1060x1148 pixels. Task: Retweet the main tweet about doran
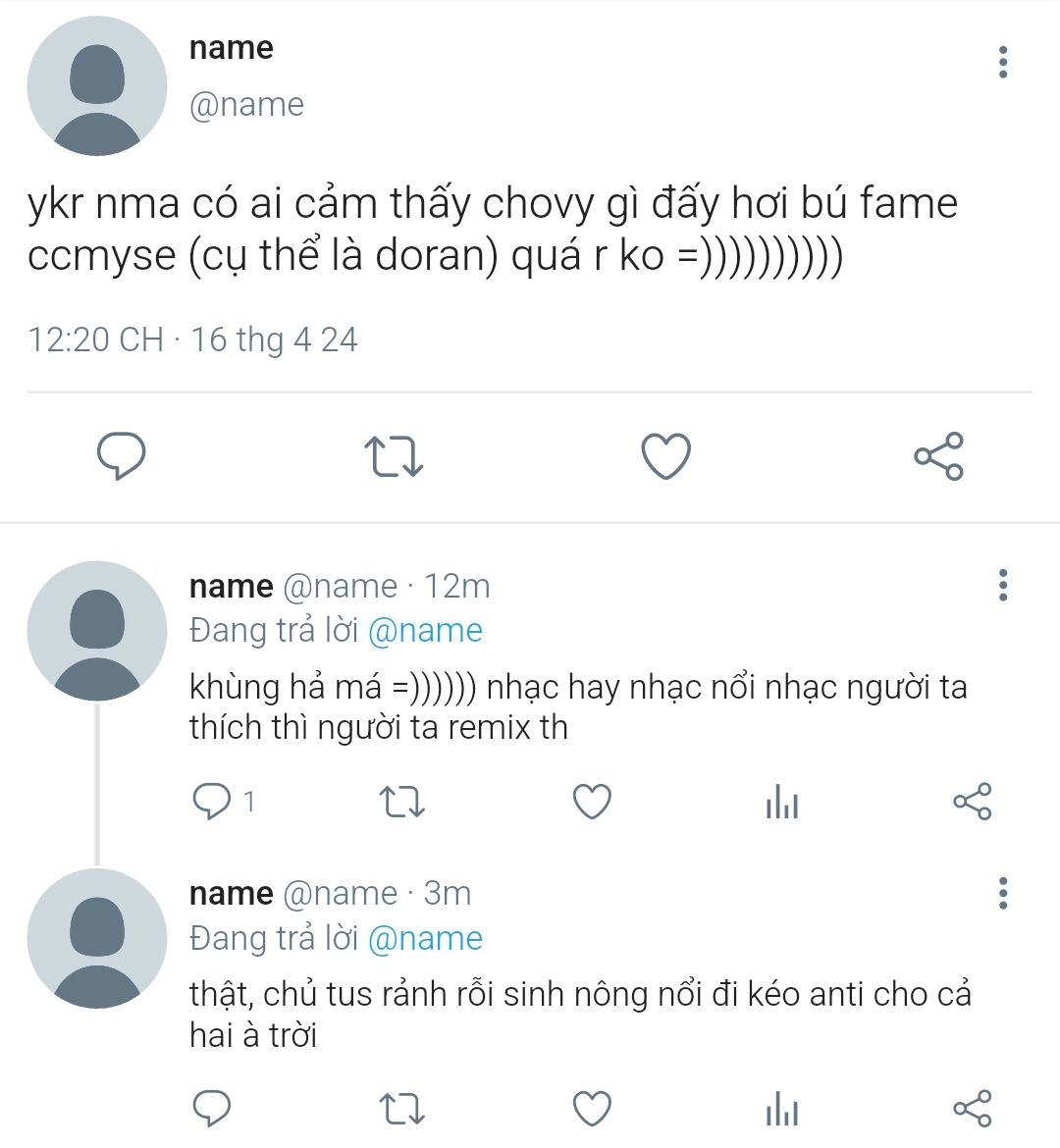coord(395,456)
